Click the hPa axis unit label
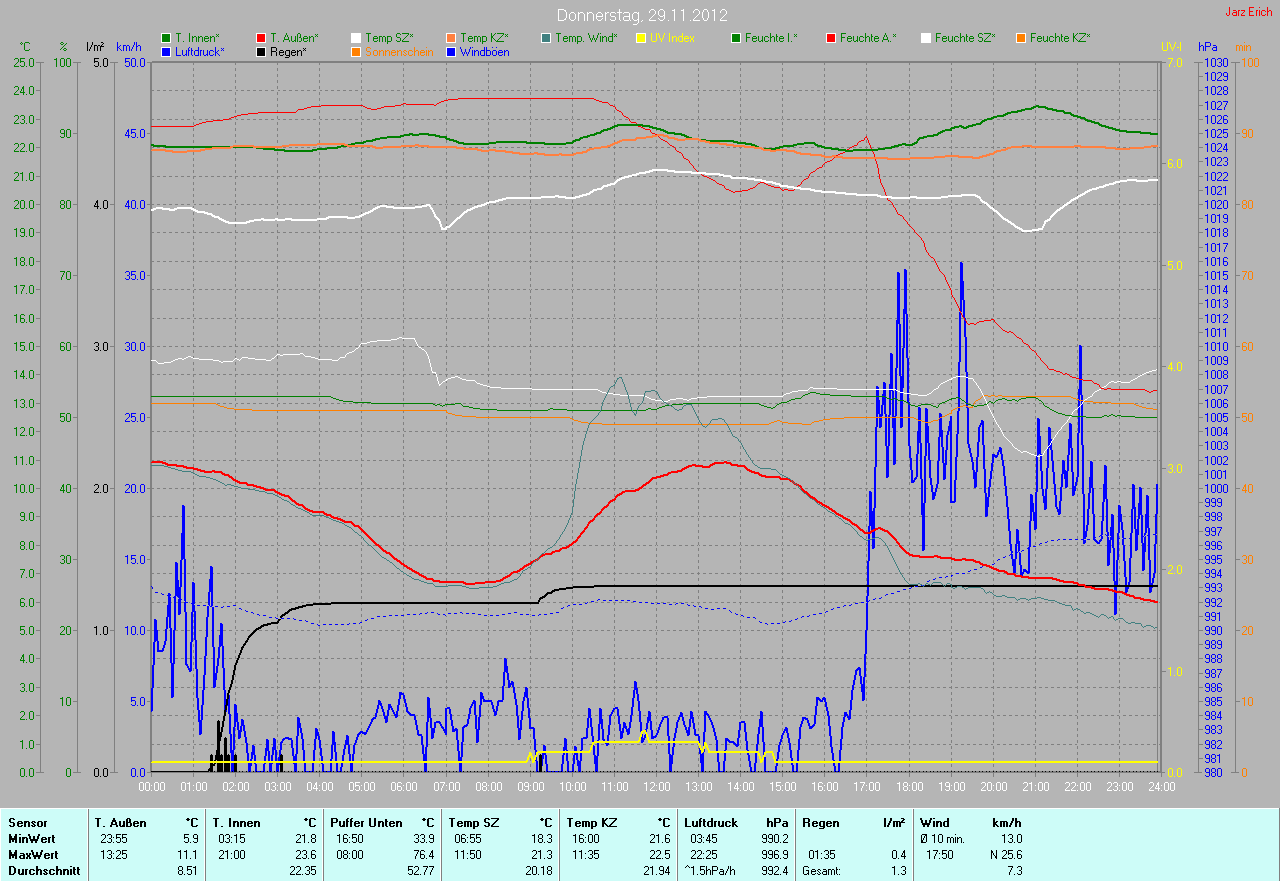This screenshot has height=881, width=1280. 1210,47
